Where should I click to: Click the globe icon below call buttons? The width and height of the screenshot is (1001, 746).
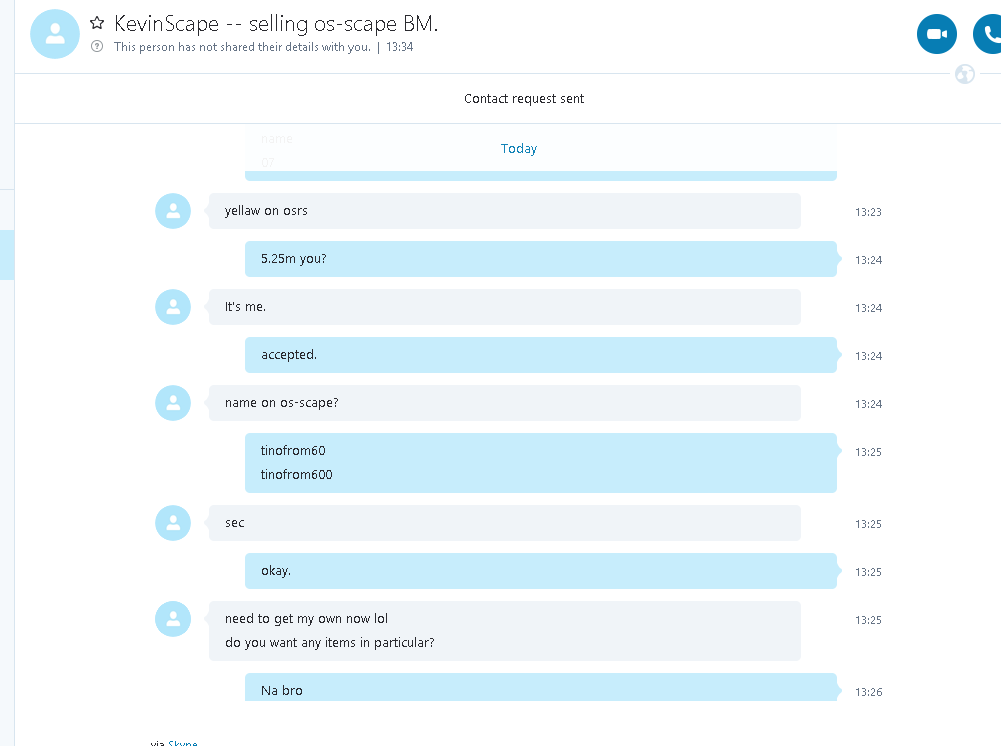[964, 74]
